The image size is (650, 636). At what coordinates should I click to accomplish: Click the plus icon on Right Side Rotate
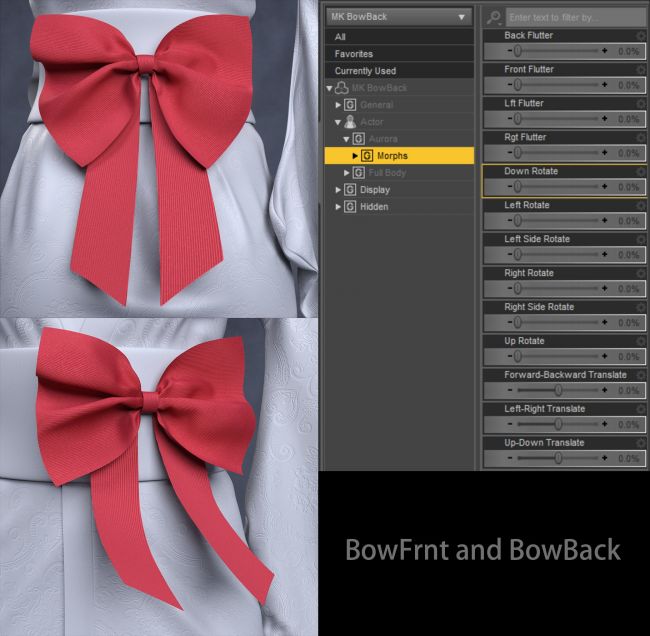(604, 323)
